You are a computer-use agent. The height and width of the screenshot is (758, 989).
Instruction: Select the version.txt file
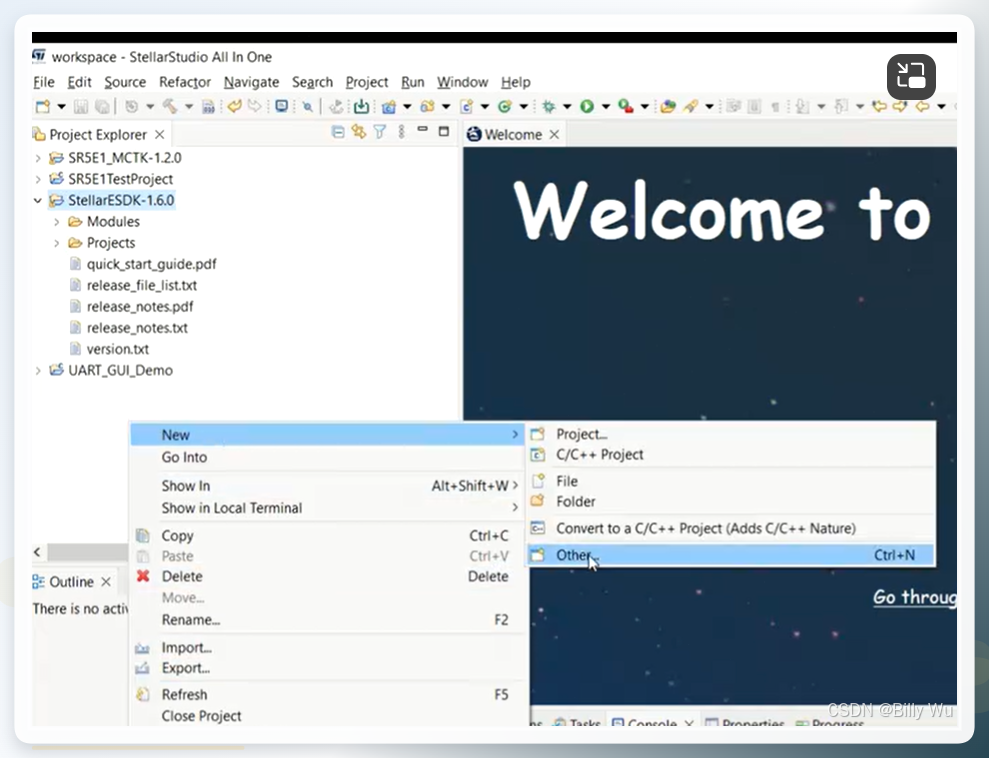118,349
